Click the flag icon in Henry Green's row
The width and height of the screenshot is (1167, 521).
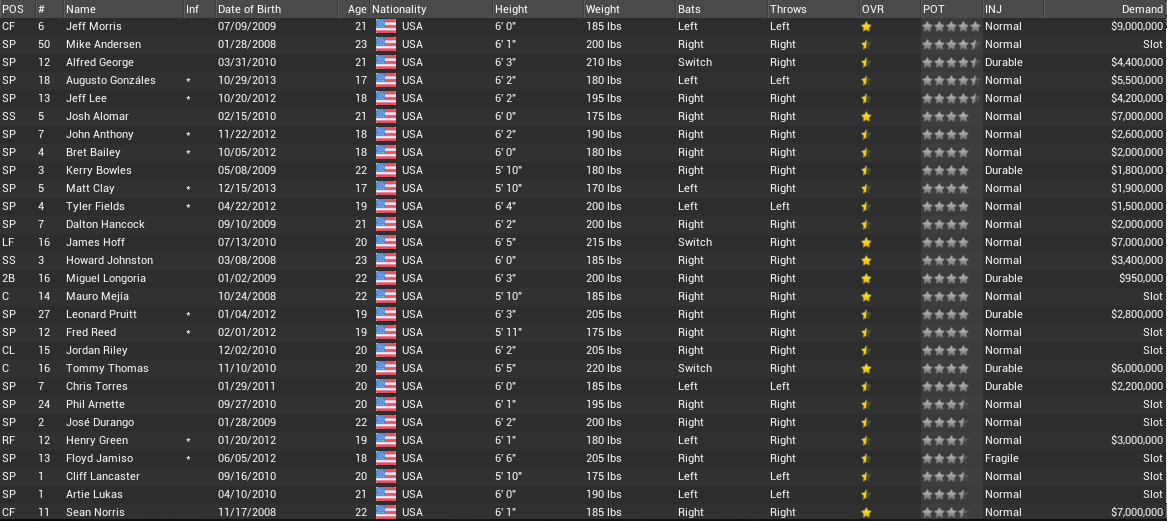386,441
